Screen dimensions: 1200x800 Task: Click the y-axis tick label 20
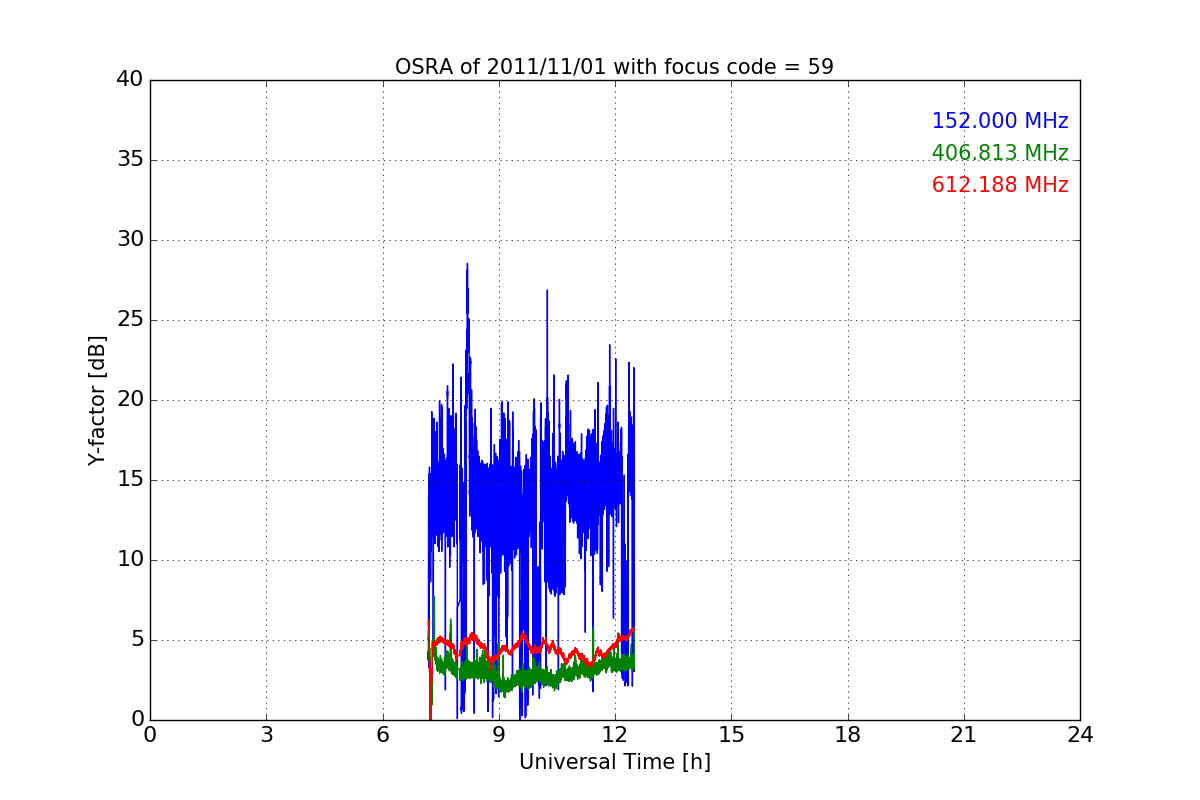[130, 400]
